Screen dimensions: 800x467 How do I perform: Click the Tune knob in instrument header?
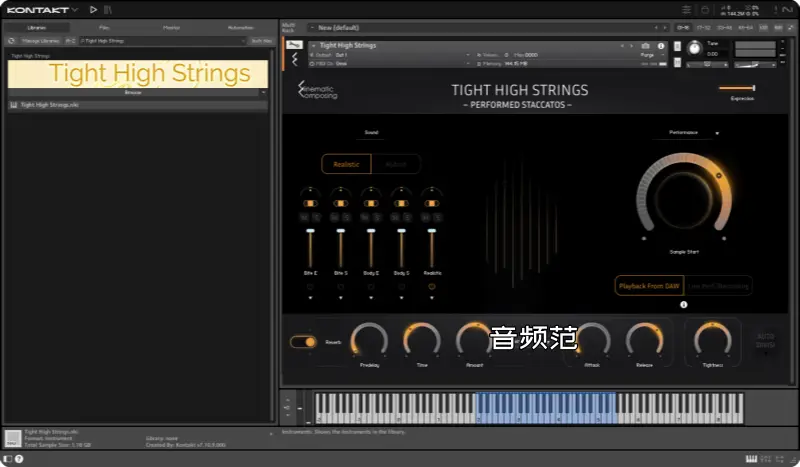point(693,46)
